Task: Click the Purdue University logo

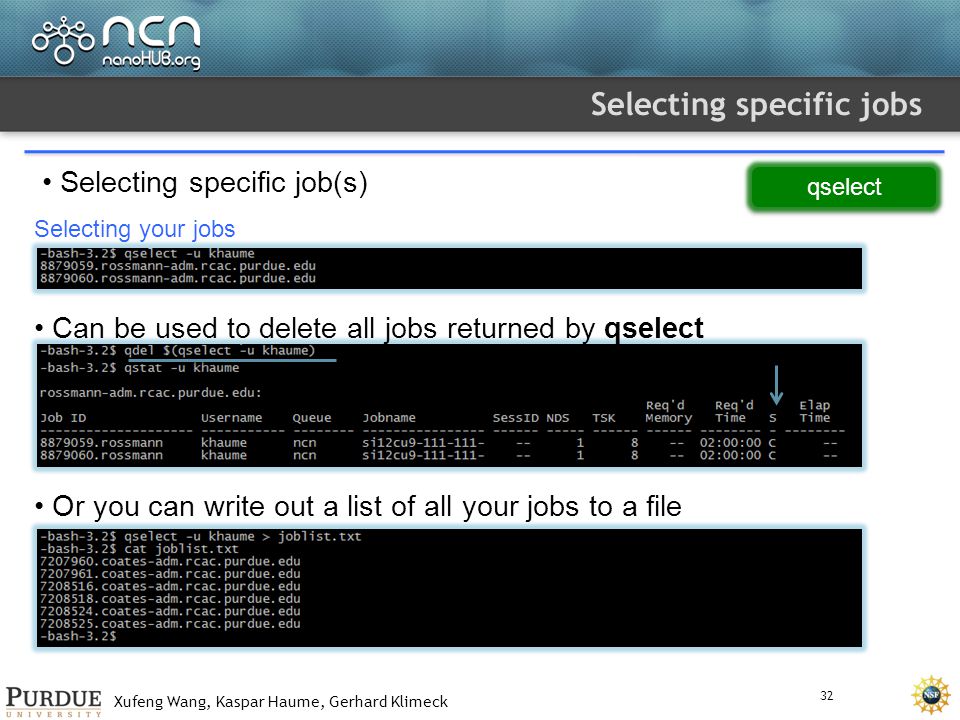Action: [54, 702]
